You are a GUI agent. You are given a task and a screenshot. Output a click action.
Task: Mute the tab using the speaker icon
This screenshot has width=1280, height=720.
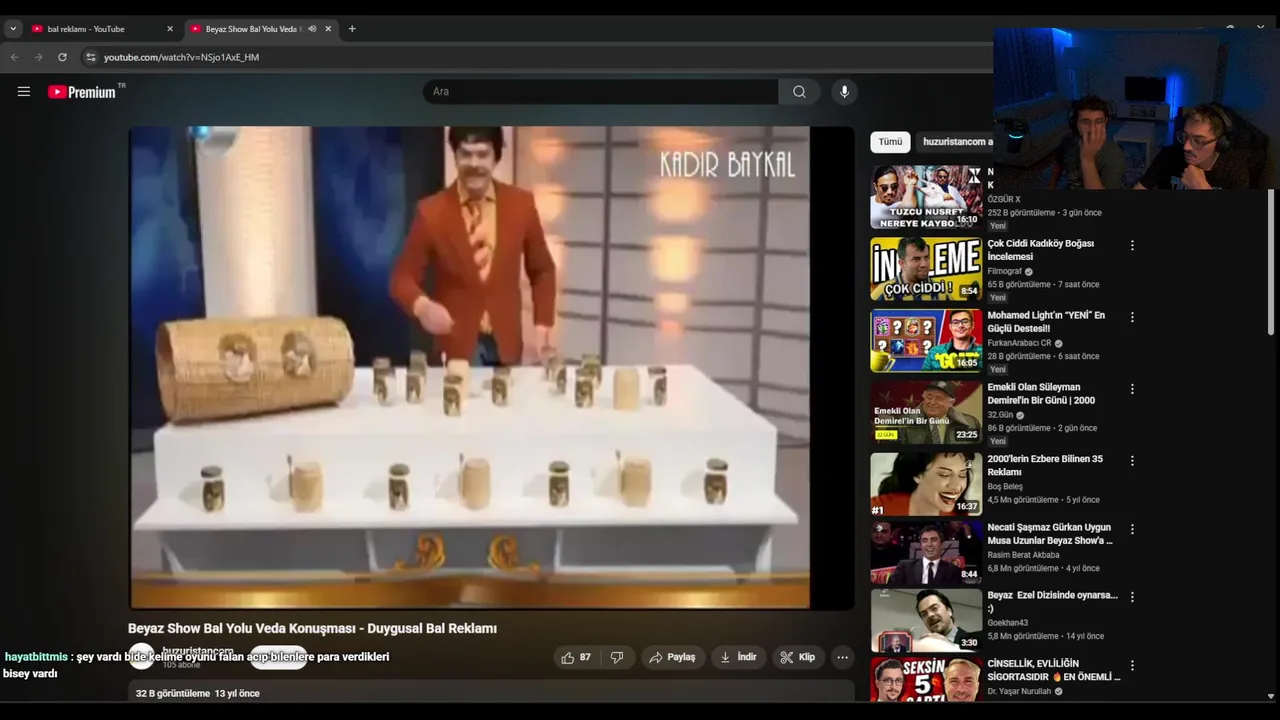click(312, 29)
